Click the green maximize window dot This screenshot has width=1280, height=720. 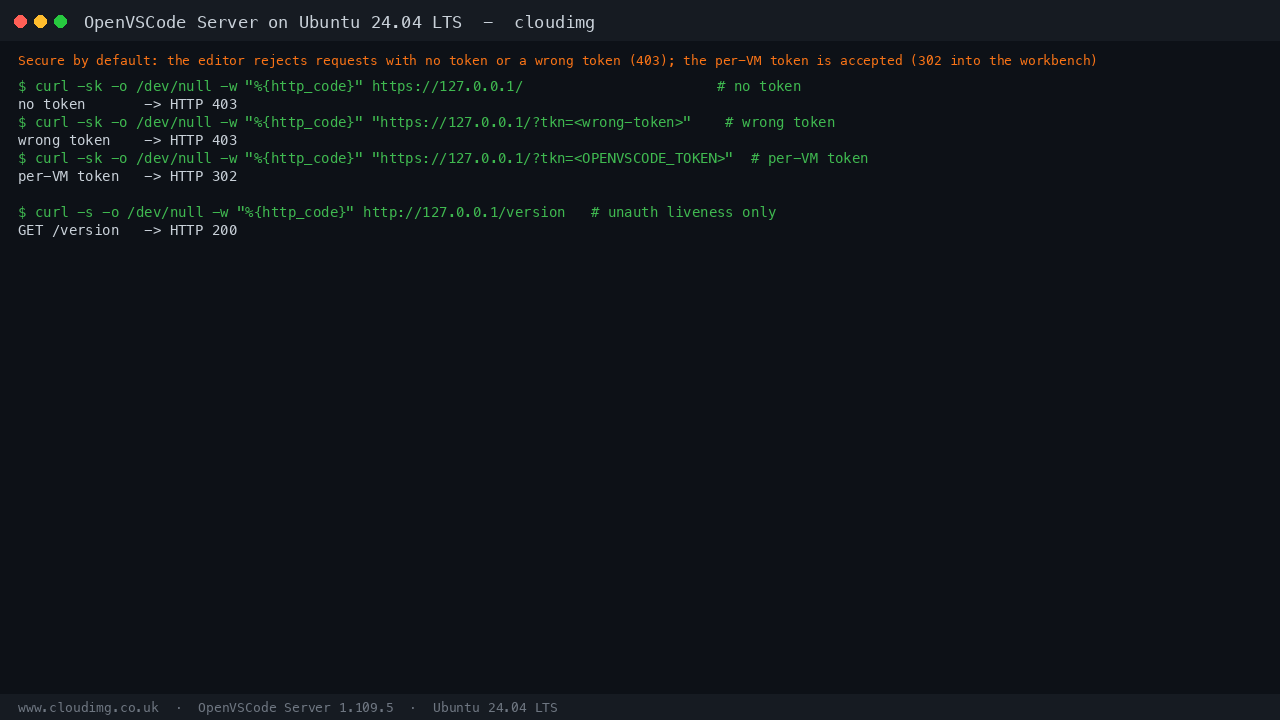point(60,21)
